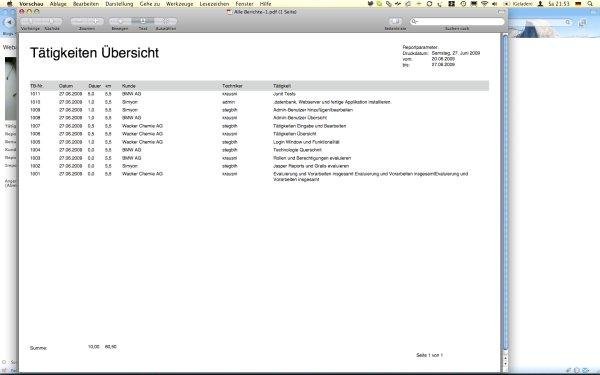Click Wacker Chemie AG in row 1001
600x375 pixels.
pos(142,174)
